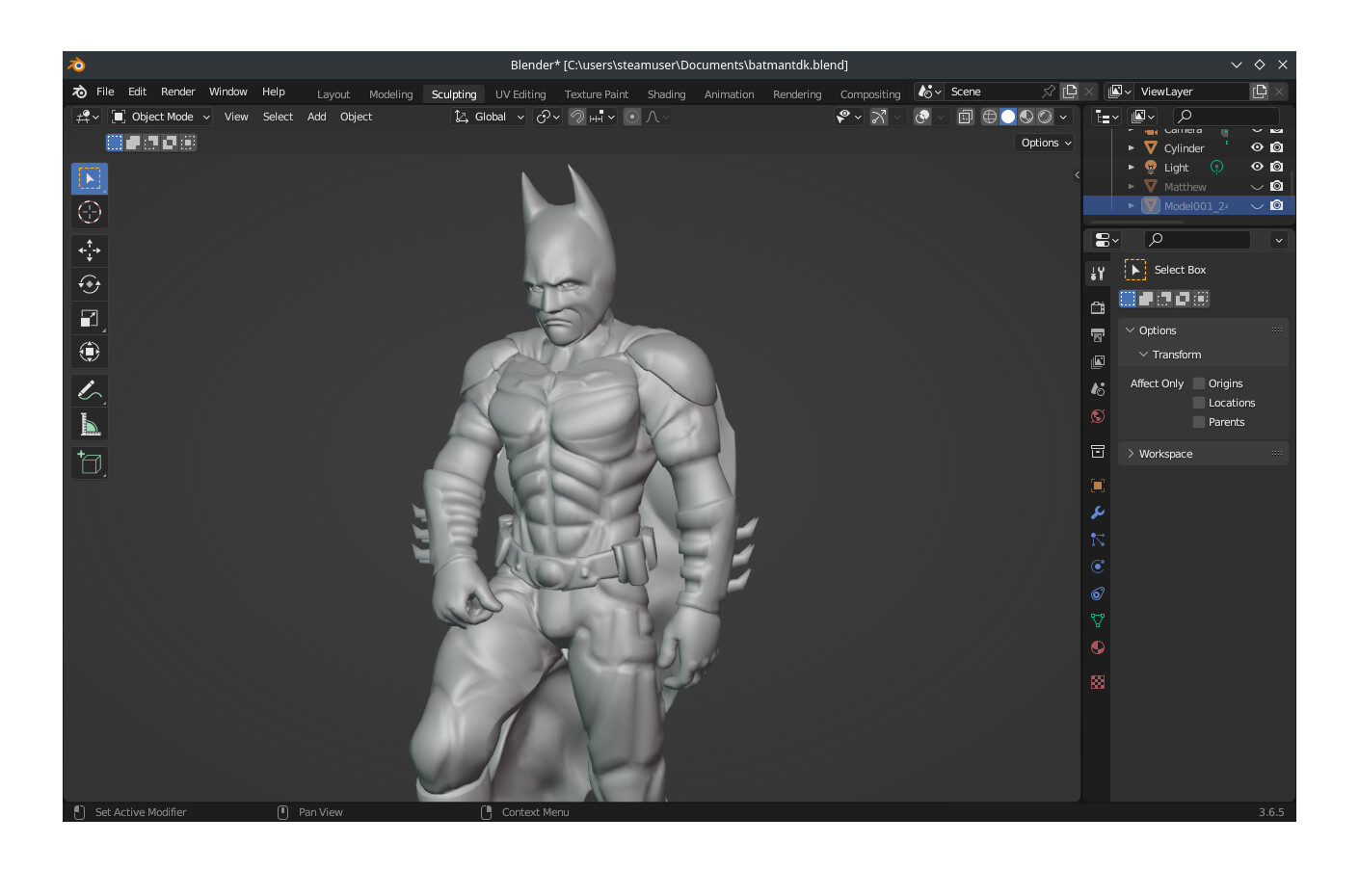Switch to the Shading workspace tab

666,94
